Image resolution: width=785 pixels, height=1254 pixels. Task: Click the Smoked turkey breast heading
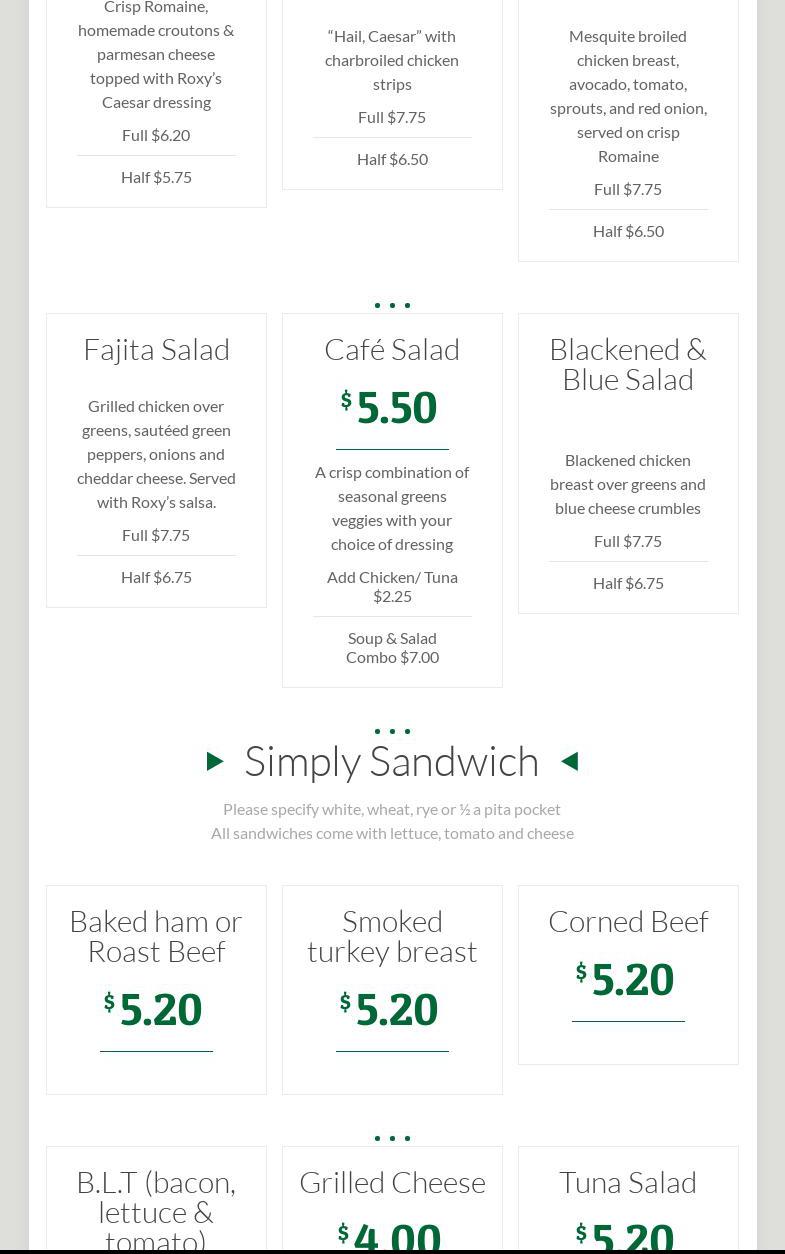click(392, 936)
